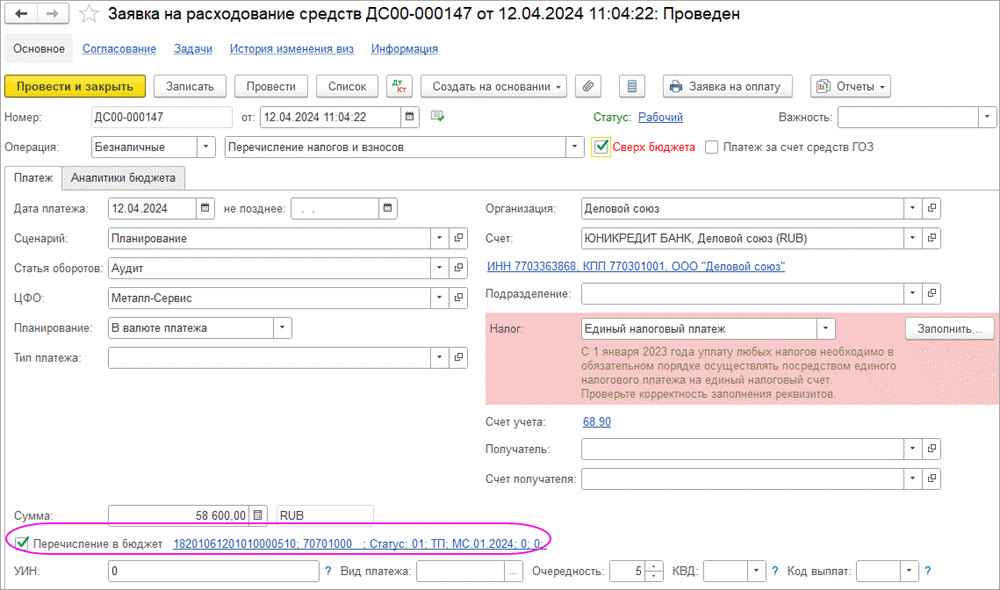The image size is (1000, 590).
Task: Expand the Важность dropdown
Action: tap(983, 117)
